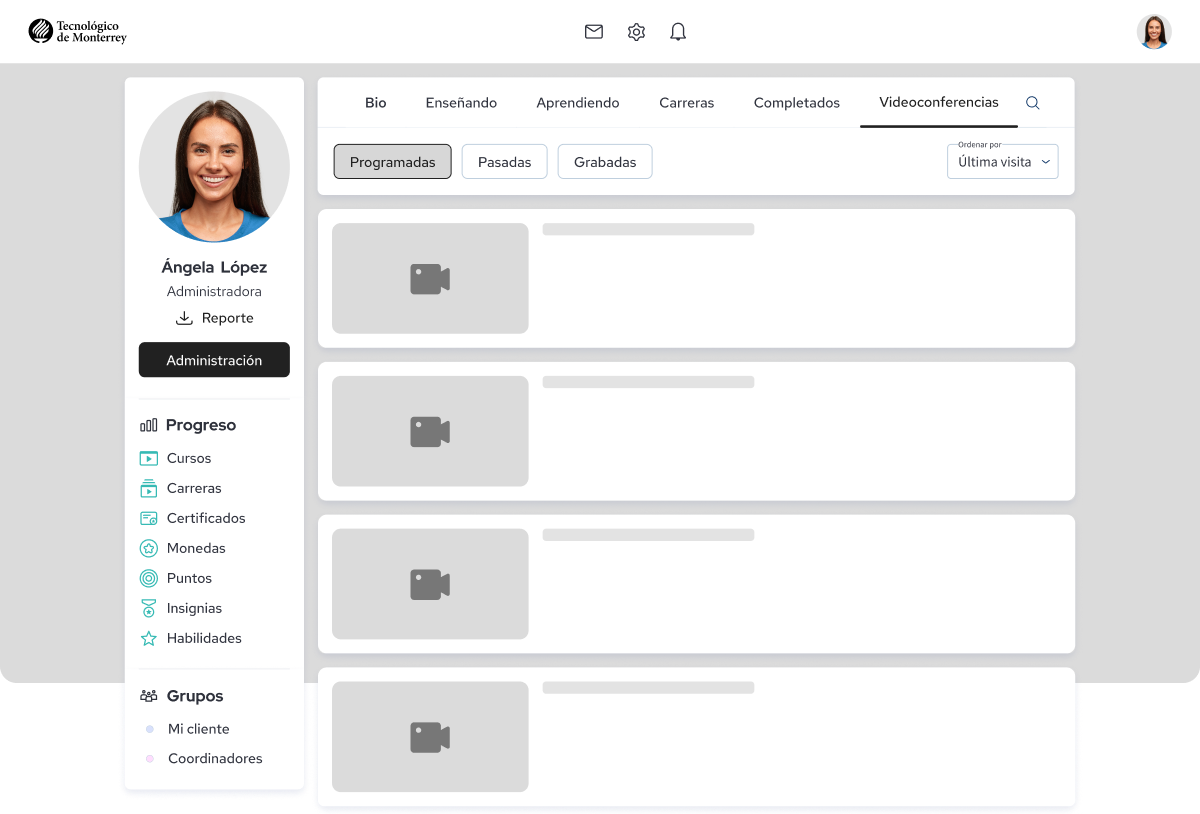Open the Certificados link
1200x814 pixels.
tap(206, 518)
